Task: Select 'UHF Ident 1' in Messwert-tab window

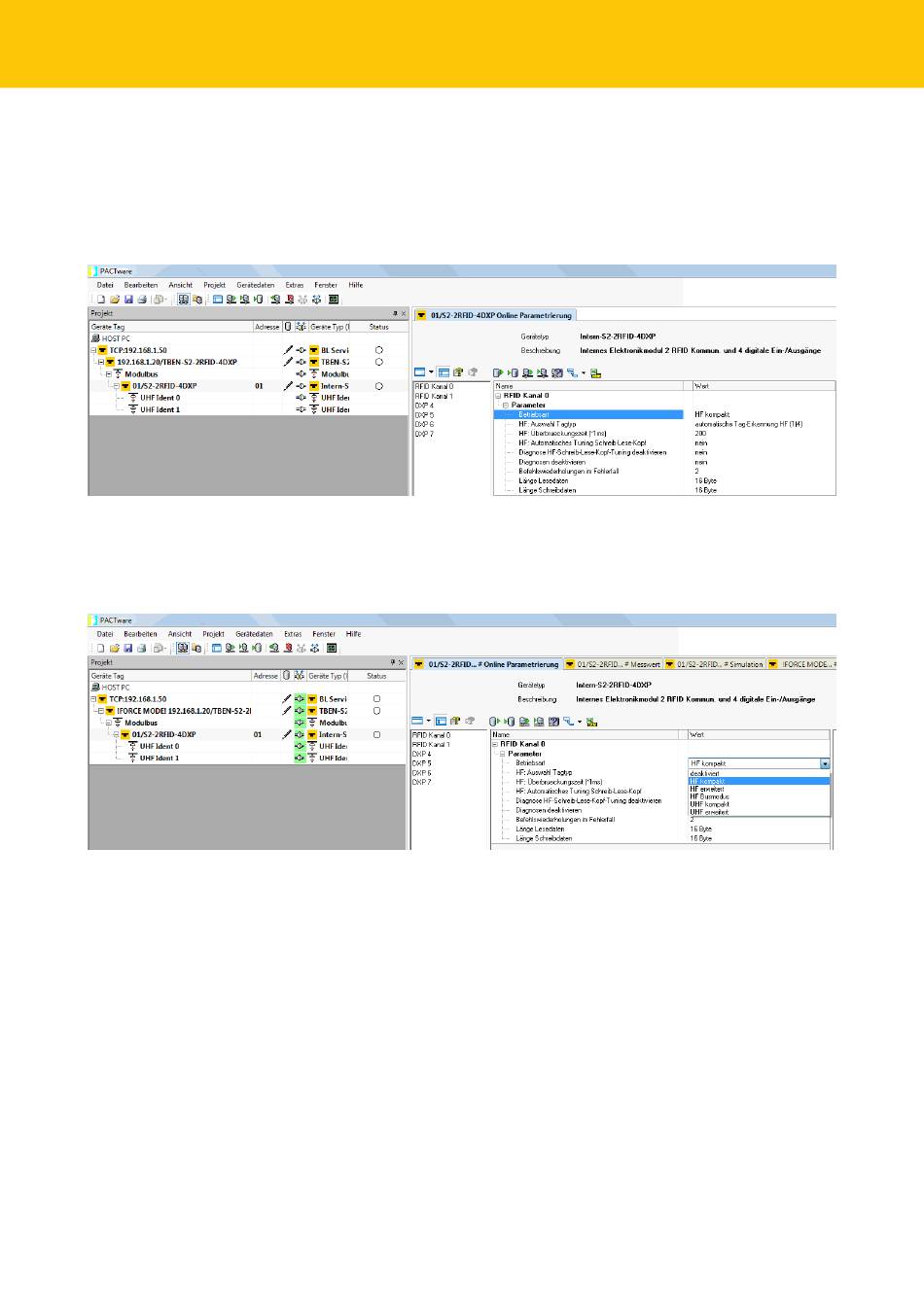Action: (160, 759)
